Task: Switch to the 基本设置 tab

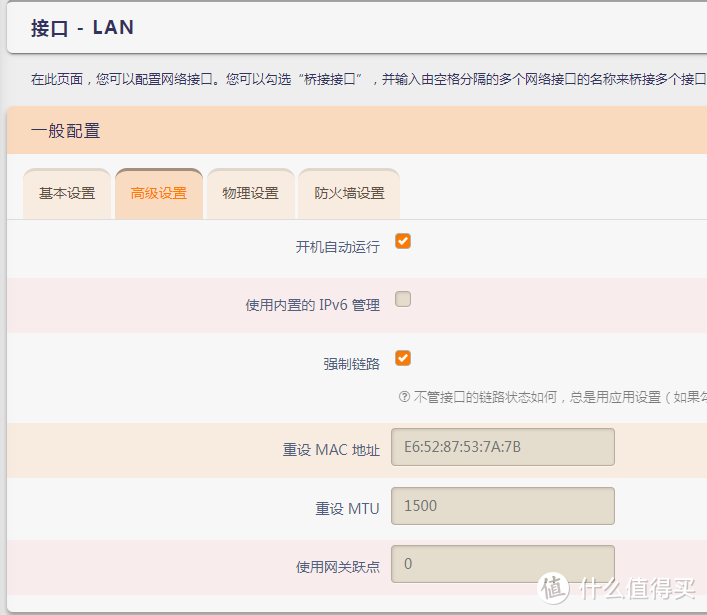Action: tap(67, 194)
